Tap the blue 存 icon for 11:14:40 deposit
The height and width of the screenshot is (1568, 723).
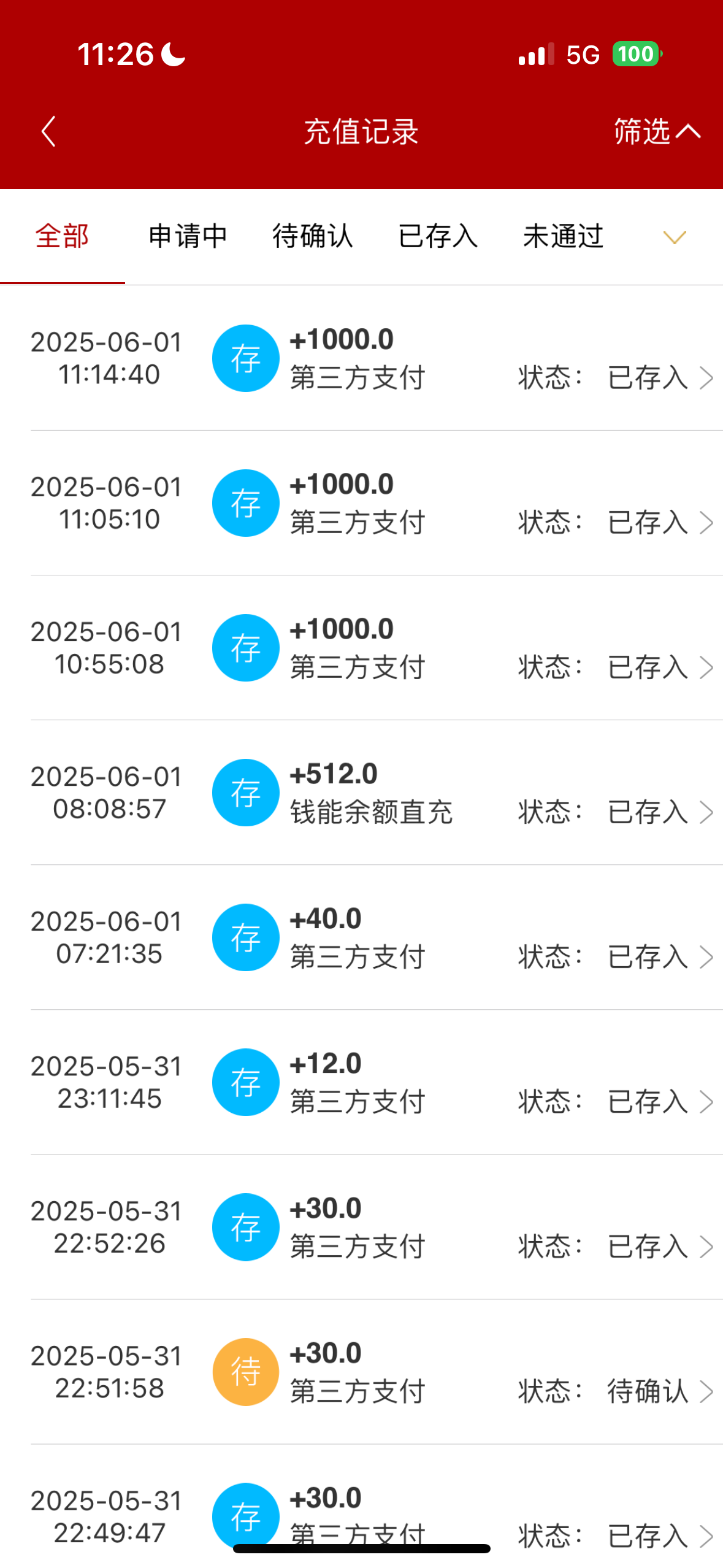click(x=245, y=358)
